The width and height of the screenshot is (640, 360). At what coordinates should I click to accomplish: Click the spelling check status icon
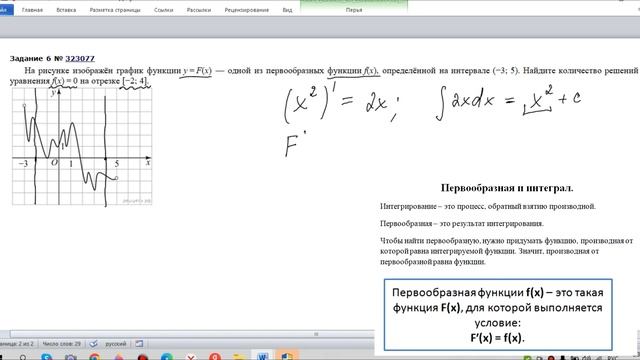click(93, 344)
